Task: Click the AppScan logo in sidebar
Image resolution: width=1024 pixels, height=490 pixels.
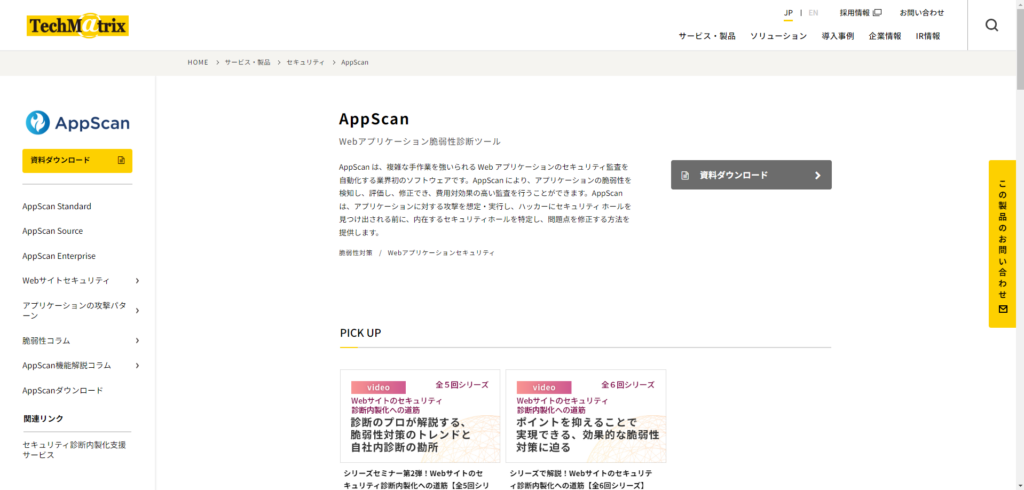Action: pos(78,123)
